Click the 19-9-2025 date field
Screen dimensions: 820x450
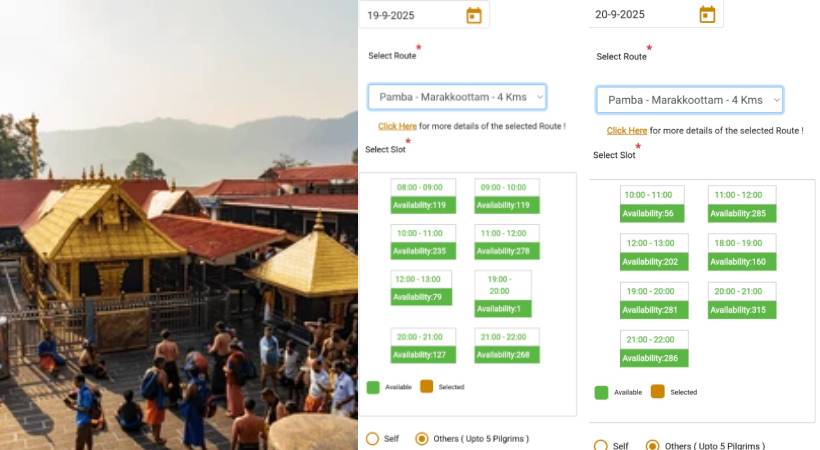424,15
